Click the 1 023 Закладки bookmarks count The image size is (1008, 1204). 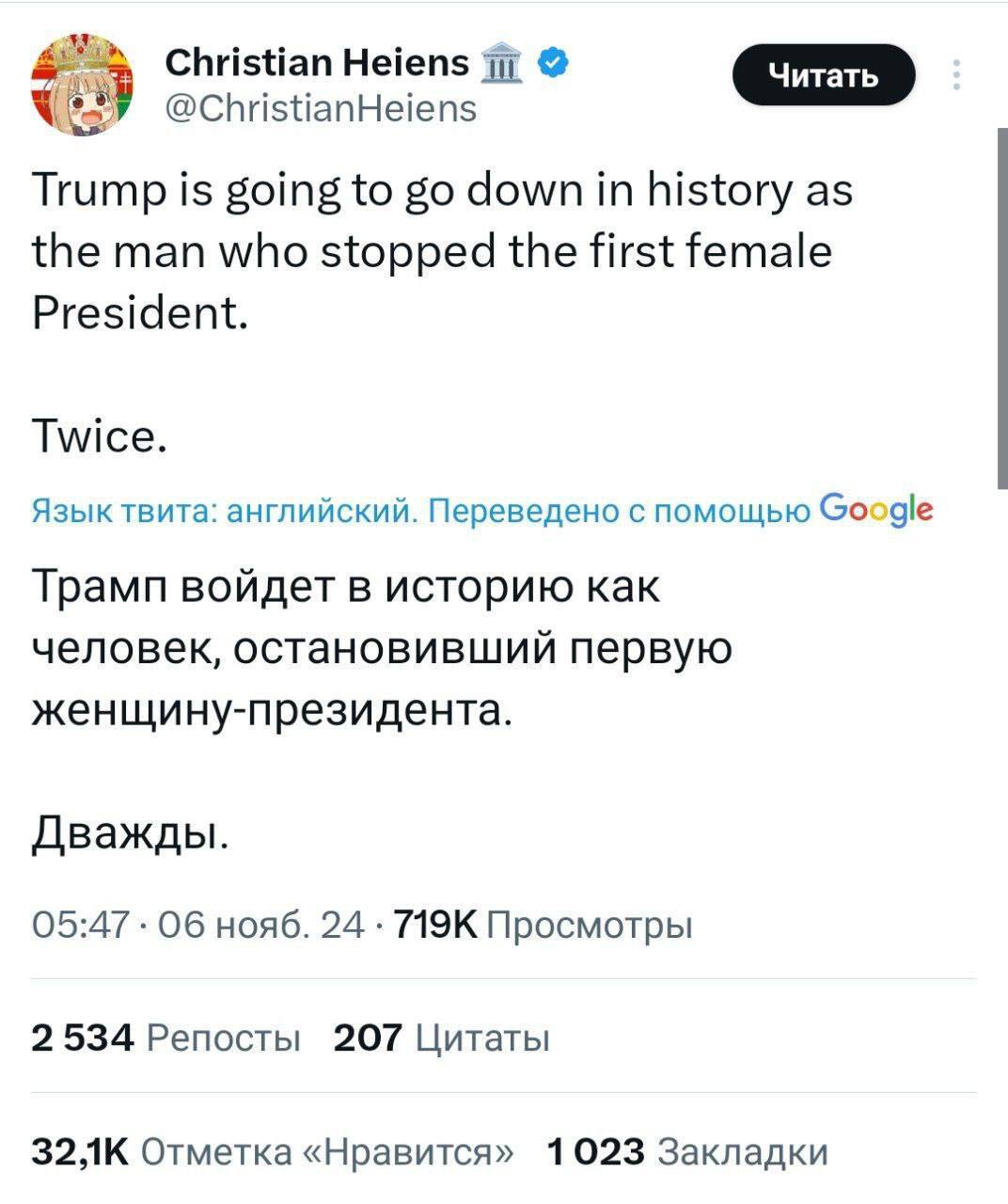(688, 1151)
